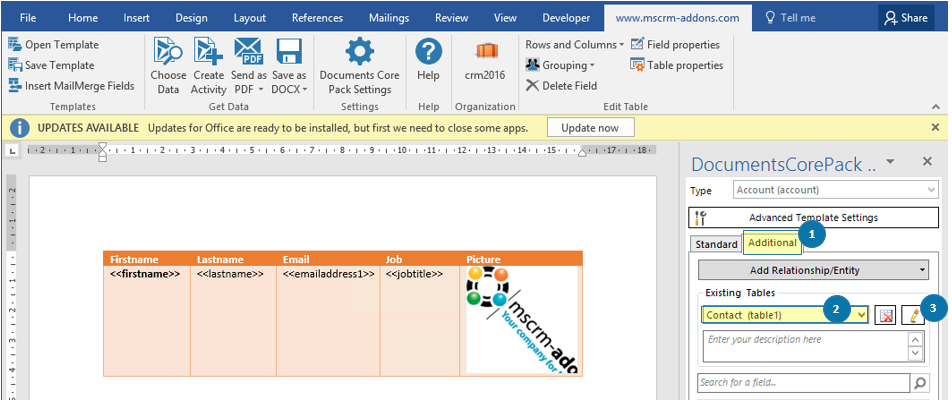Select the mscrm-addons logo picture
The width and height of the screenshot is (952, 400).
tap(522, 320)
